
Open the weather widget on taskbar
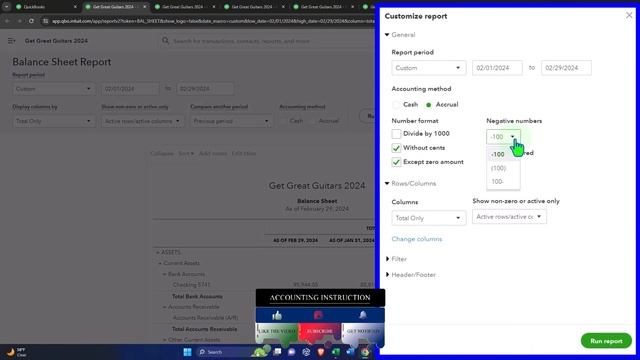point(16,352)
